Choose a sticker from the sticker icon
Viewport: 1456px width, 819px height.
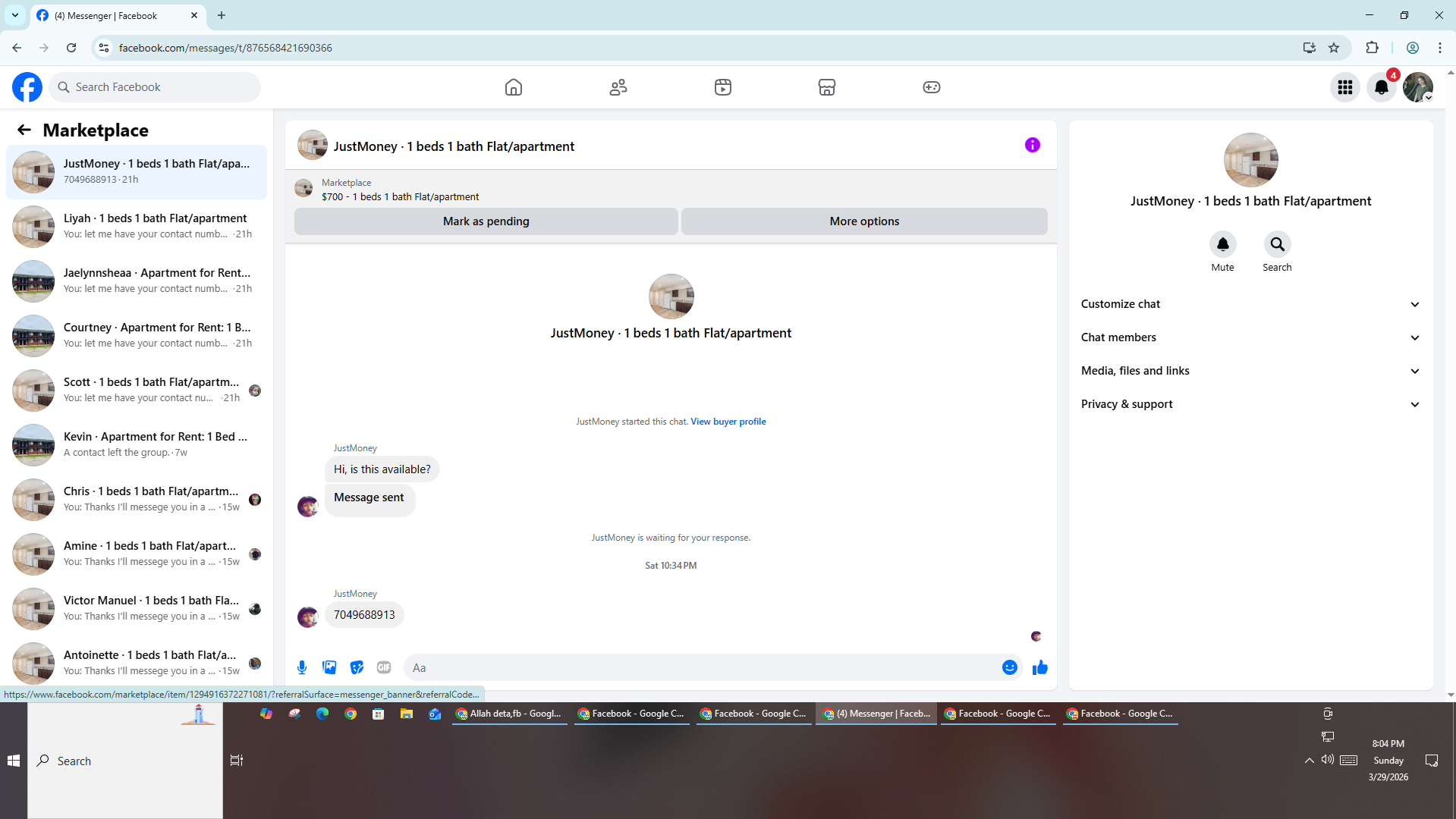click(357, 668)
